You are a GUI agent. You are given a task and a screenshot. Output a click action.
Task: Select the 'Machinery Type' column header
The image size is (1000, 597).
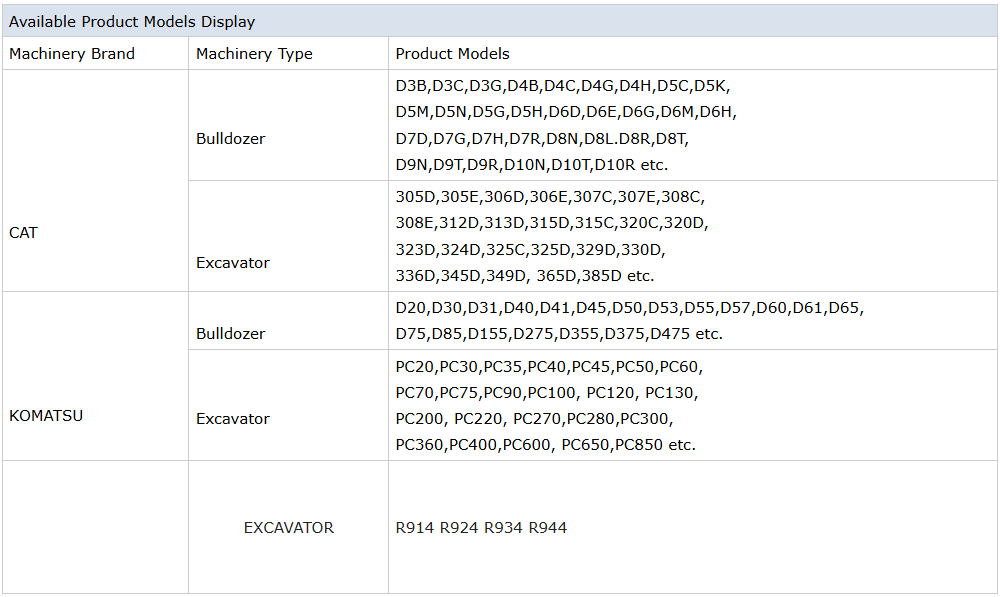[x=254, y=54]
